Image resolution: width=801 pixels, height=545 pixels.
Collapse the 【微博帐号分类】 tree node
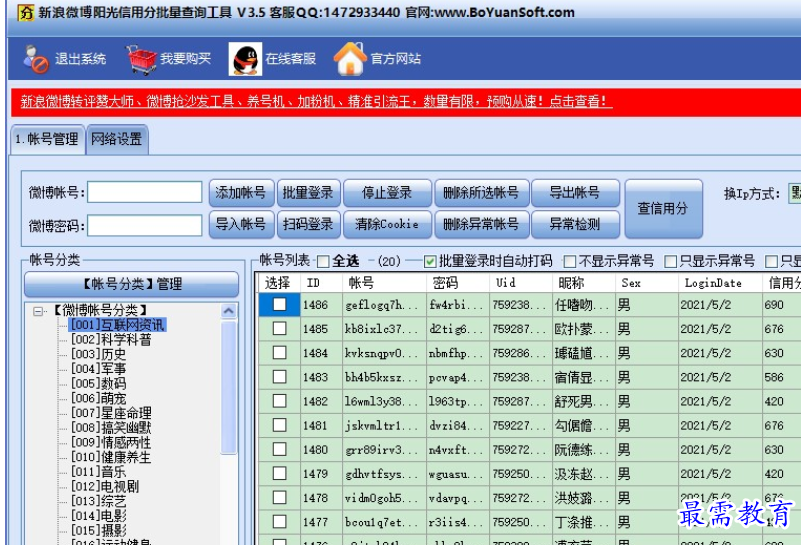tap(38, 311)
